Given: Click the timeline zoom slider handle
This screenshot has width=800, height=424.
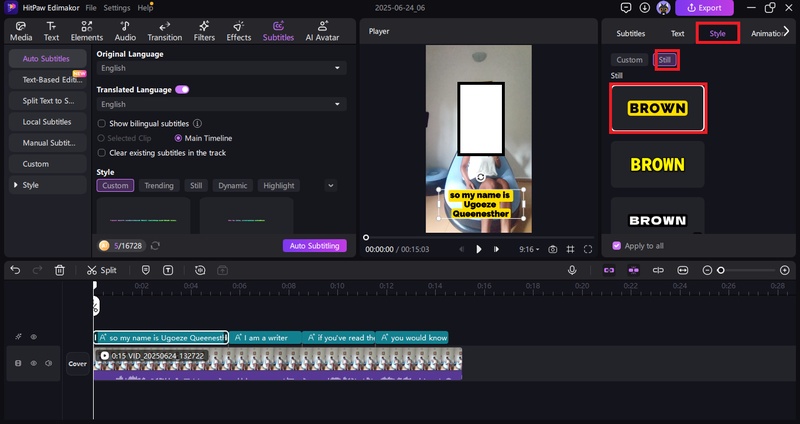Looking at the screenshot, I should [720, 270].
